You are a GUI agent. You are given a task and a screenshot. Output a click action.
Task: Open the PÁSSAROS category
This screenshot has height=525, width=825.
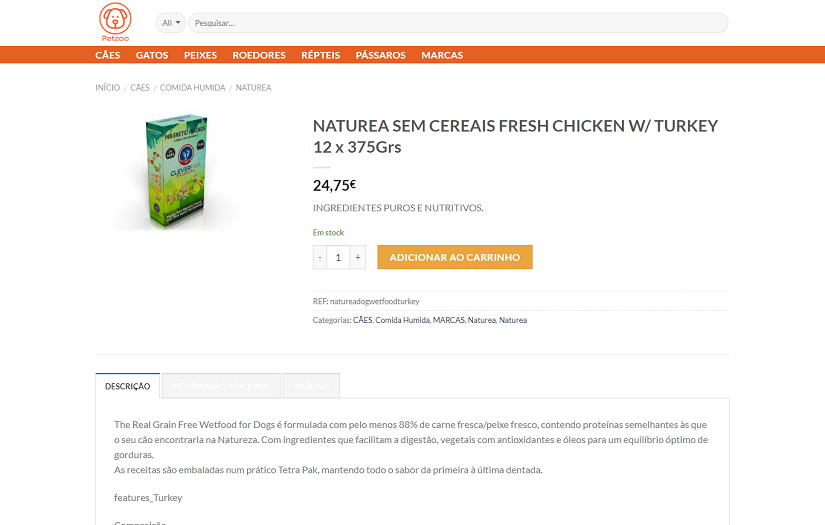pyautogui.click(x=380, y=55)
